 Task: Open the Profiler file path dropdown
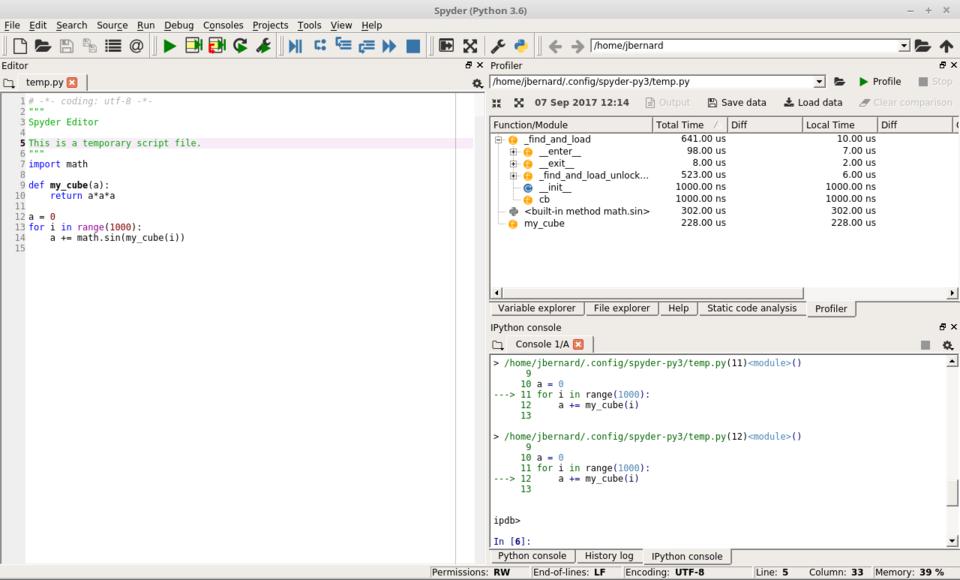(819, 82)
